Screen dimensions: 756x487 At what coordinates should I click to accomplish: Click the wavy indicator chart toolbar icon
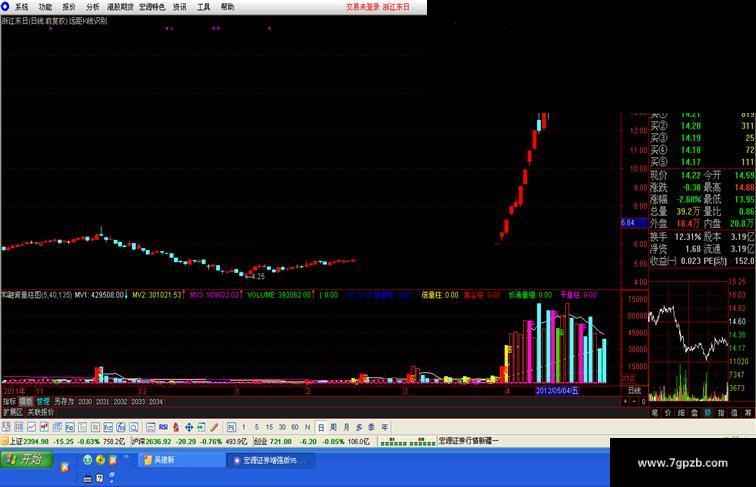(150, 427)
